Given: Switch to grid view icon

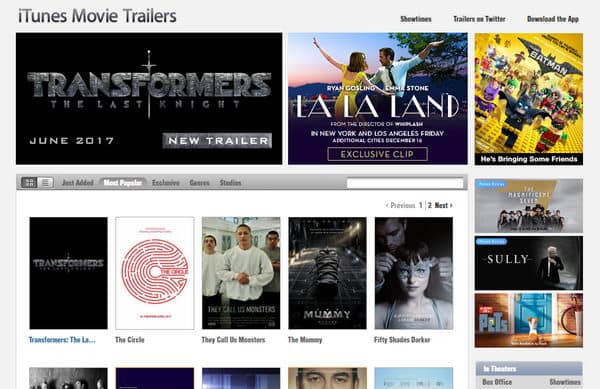Looking at the screenshot, I should 29,182.
